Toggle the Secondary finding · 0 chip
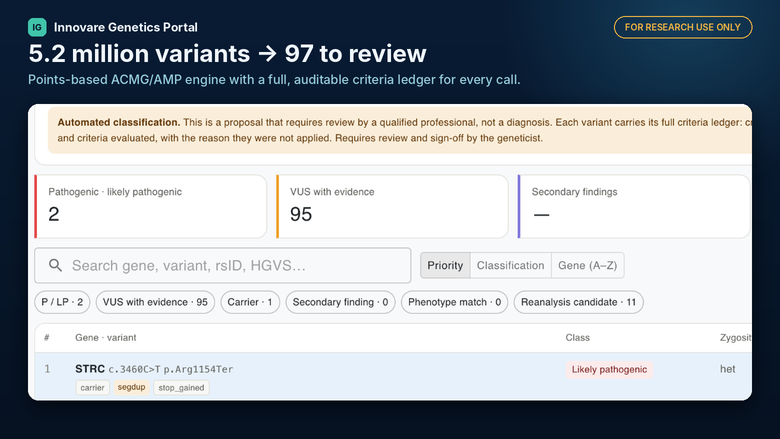 click(340, 302)
